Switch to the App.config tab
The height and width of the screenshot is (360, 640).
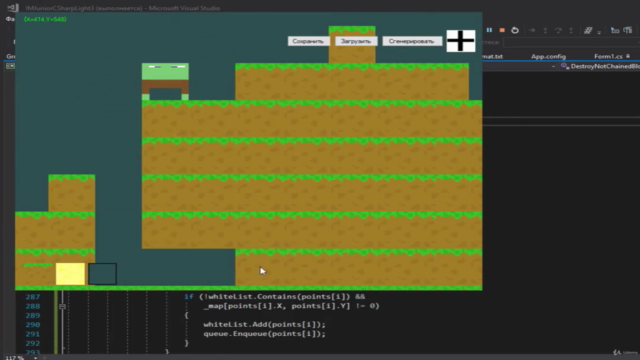click(548, 56)
